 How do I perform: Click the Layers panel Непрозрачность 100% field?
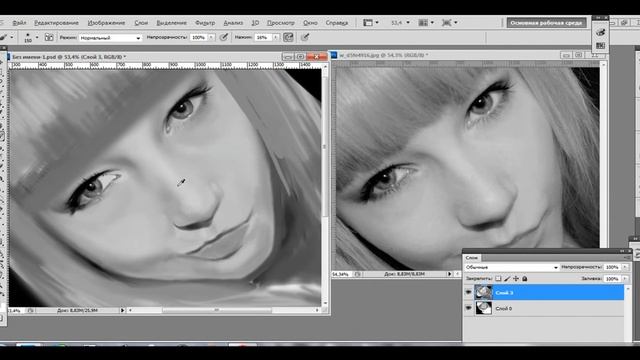point(612,267)
